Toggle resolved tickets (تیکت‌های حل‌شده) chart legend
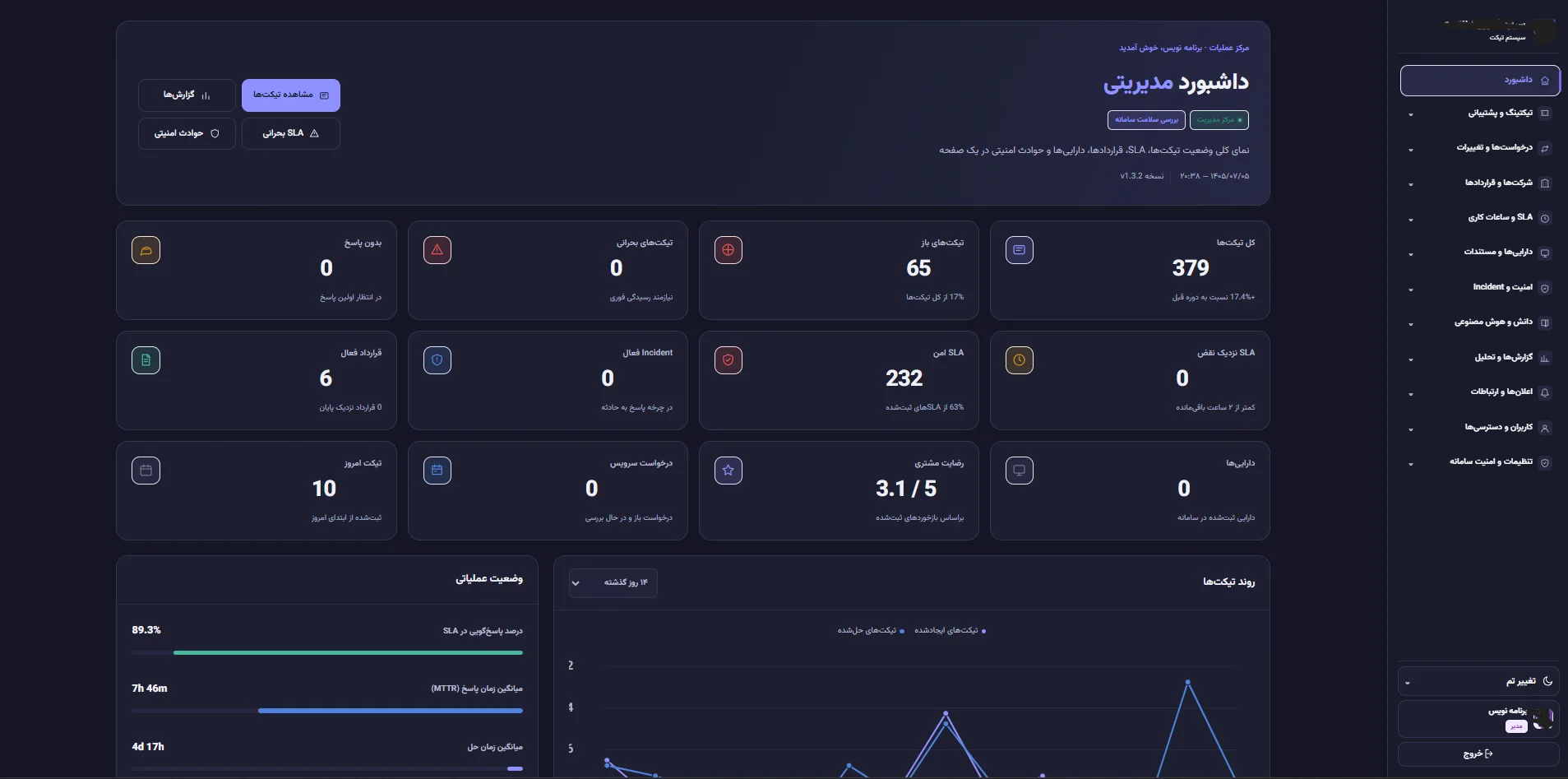 coord(871,631)
